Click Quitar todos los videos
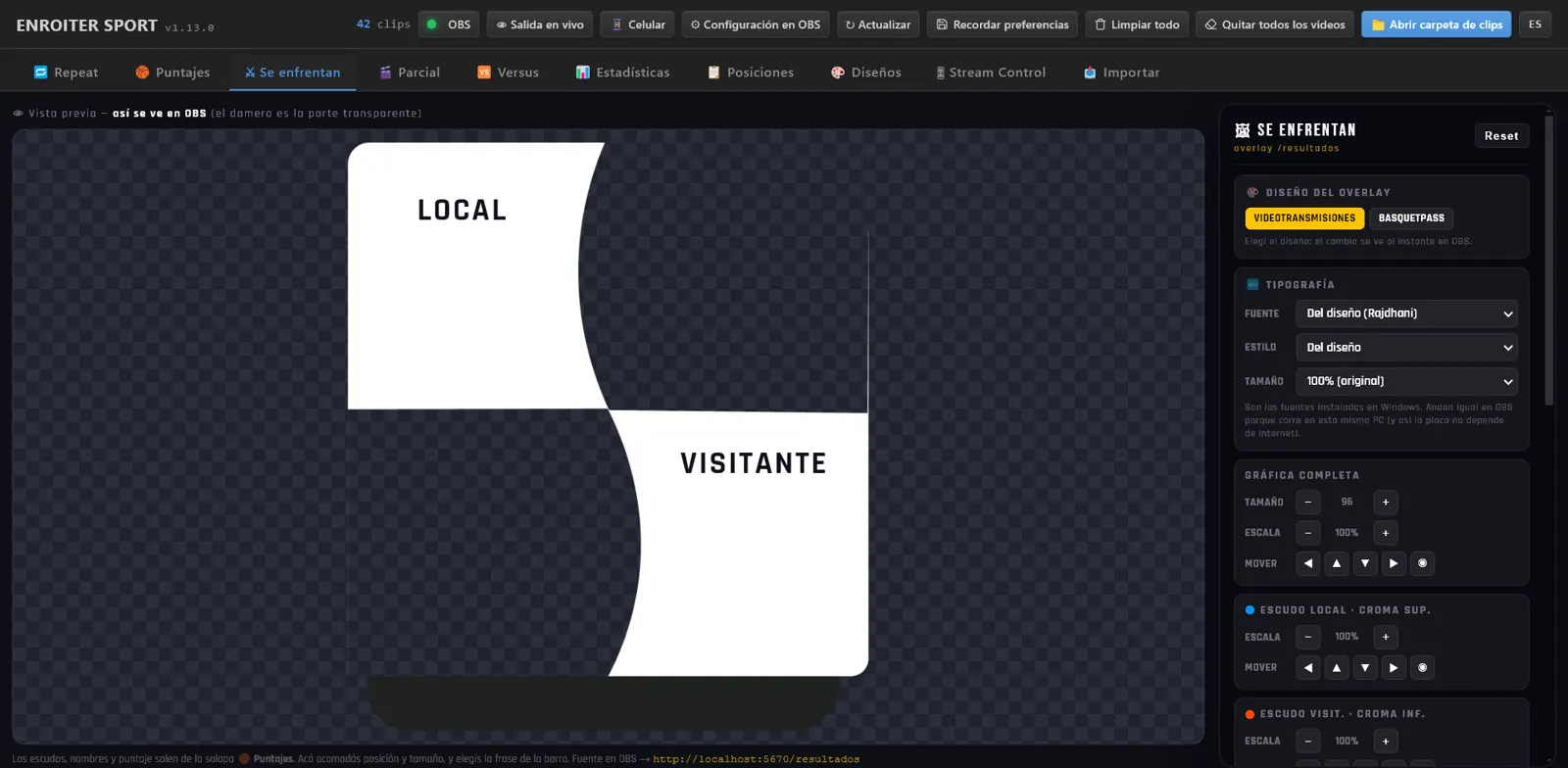Screen dimensions: 1568x768 1275,24
